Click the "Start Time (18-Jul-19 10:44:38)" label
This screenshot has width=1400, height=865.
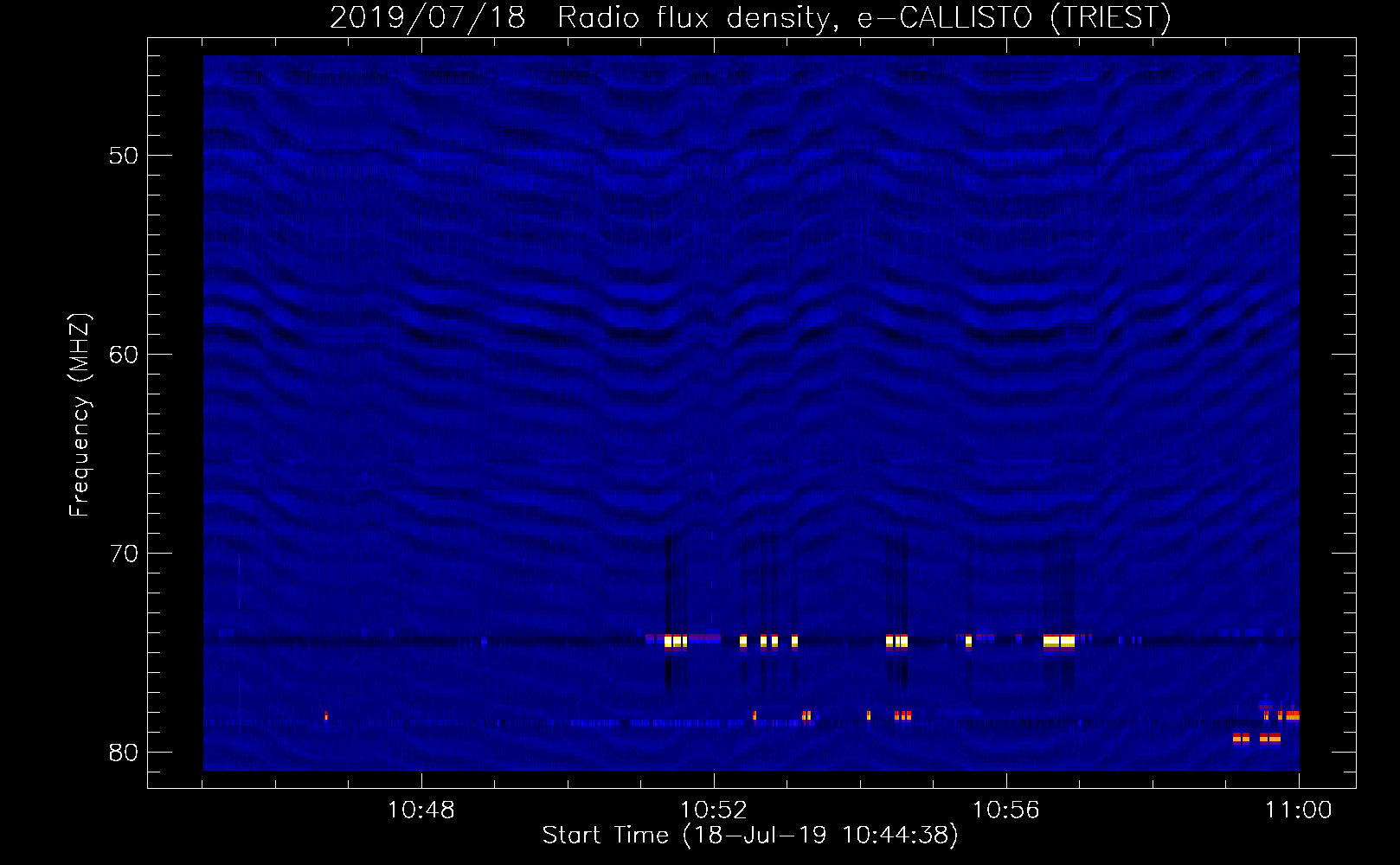click(750, 836)
